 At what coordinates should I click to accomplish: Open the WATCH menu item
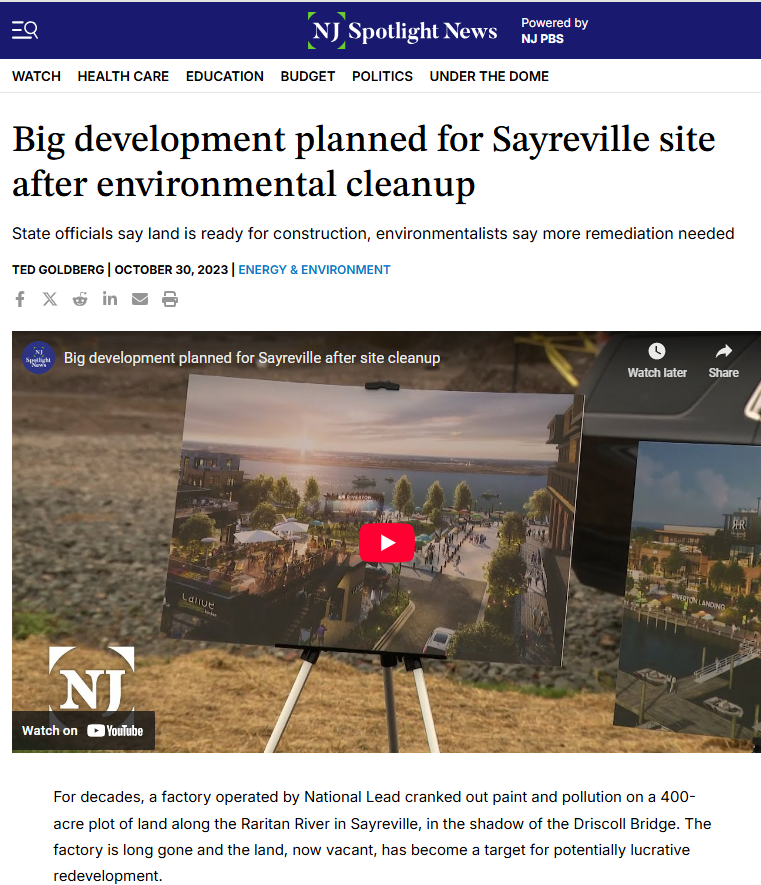36,76
